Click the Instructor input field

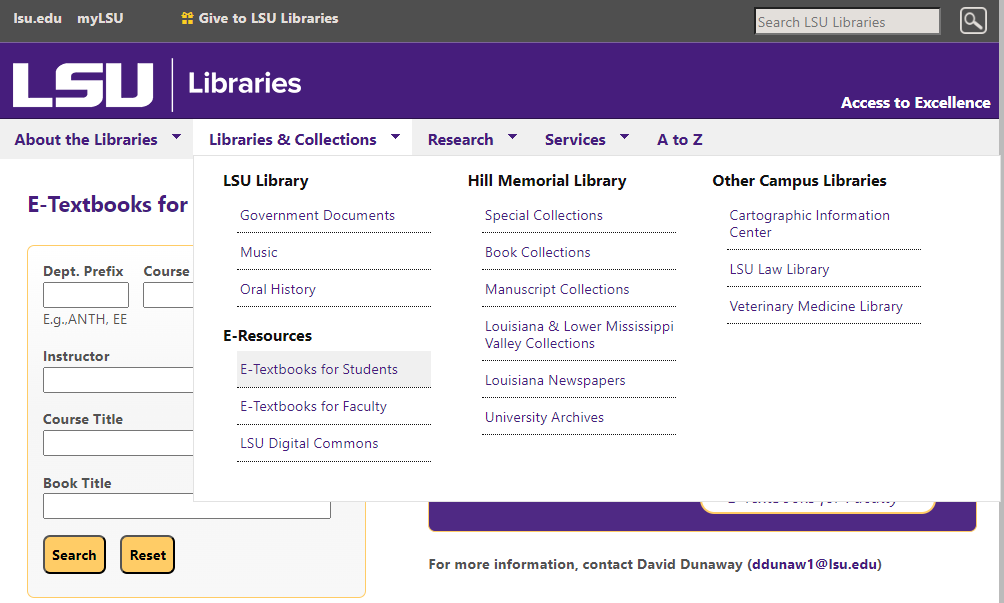pos(118,380)
